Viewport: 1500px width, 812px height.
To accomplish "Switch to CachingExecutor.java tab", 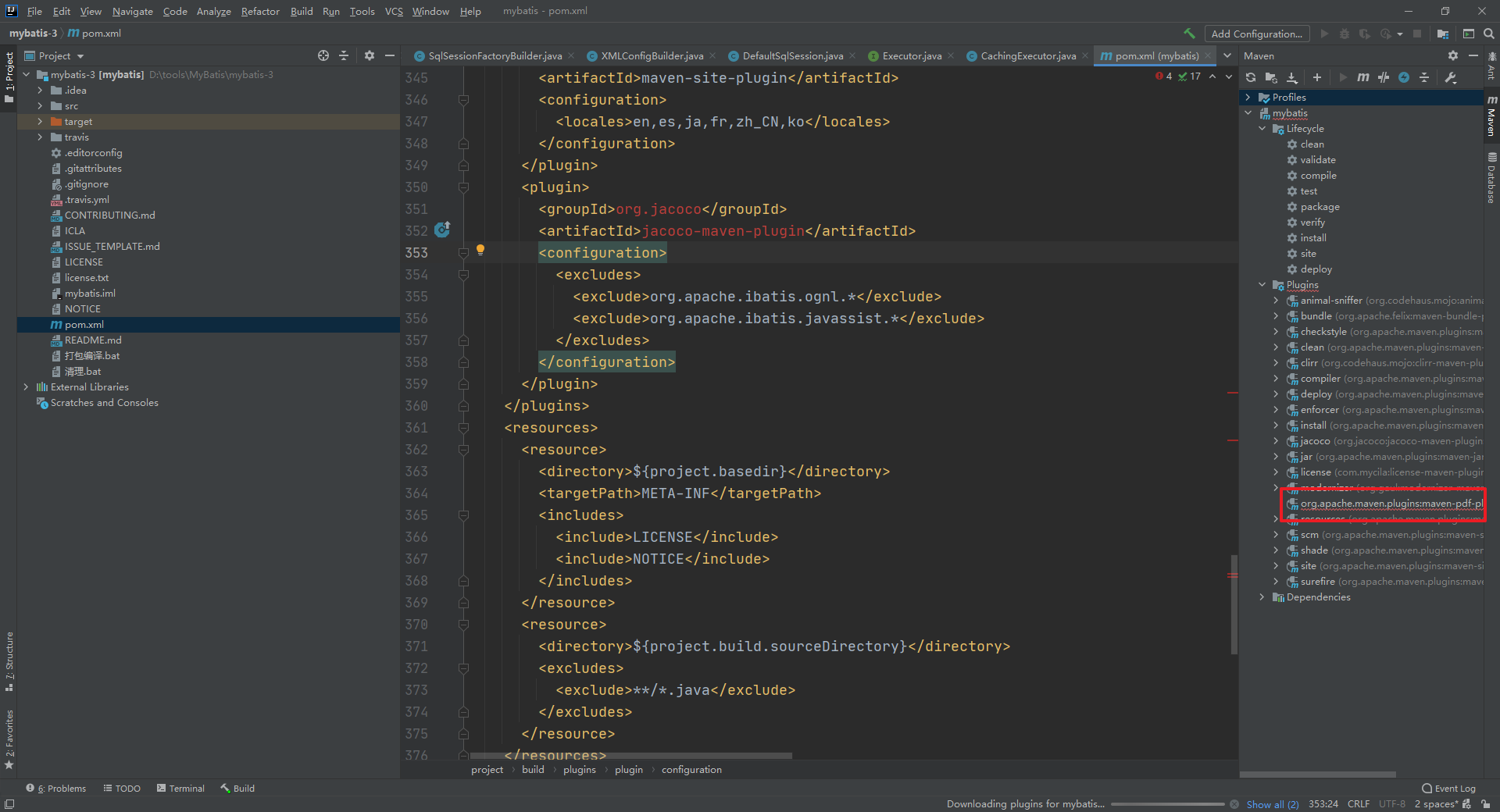I will (x=1028, y=55).
